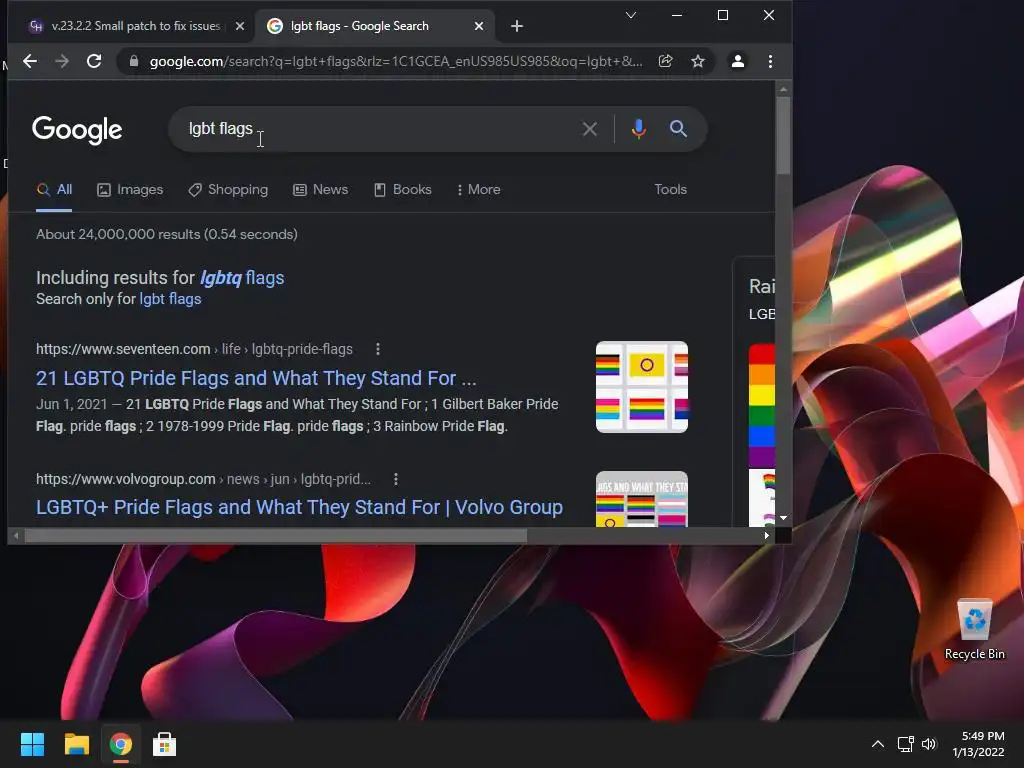
Task: Click the Chrome icon on the taskbar
Action: point(120,744)
